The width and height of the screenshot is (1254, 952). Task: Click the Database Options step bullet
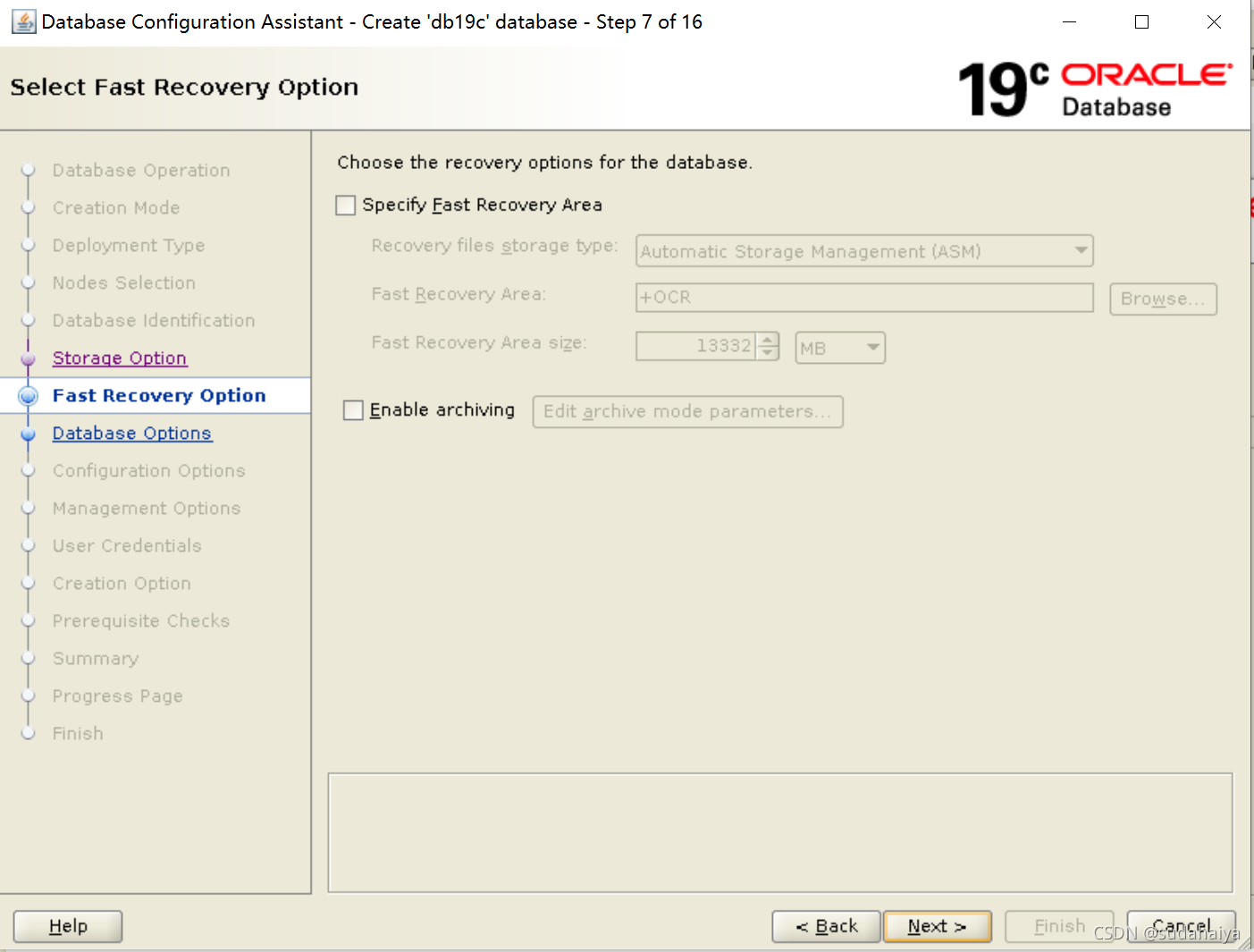29,434
